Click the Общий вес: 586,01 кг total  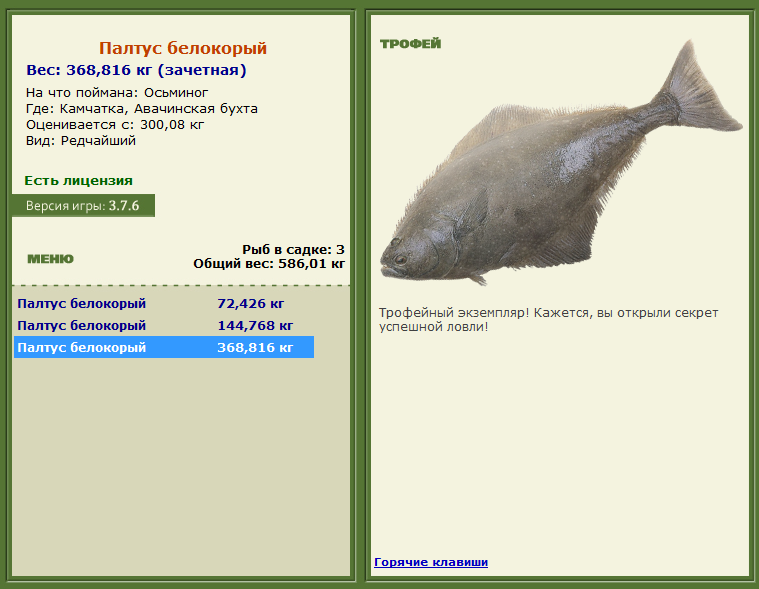(269, 264)
